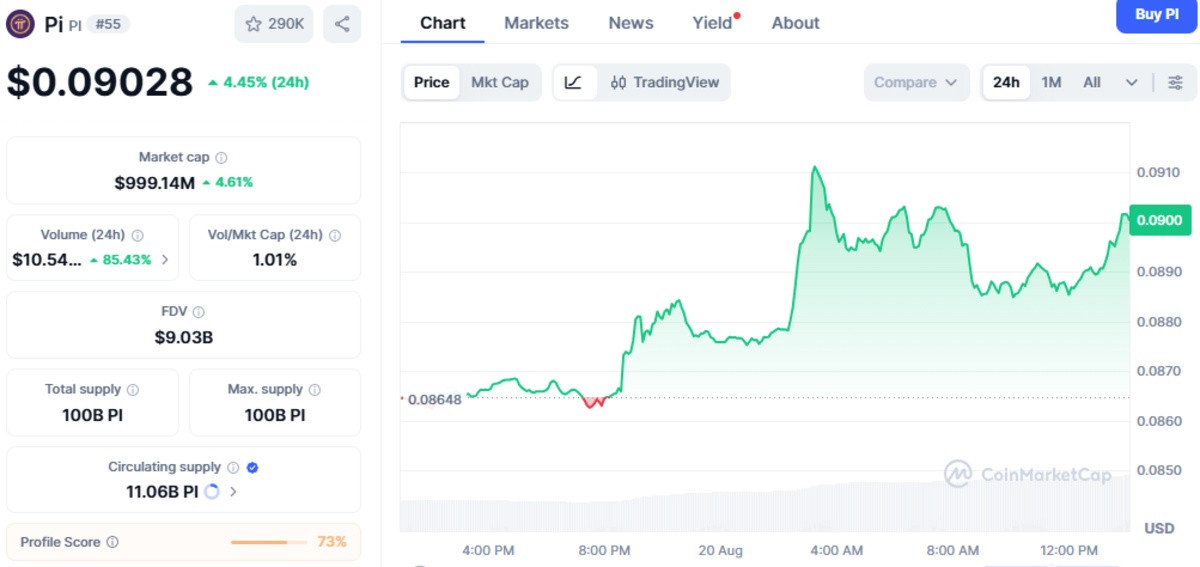1200x567 pixels.
Task: Click the Vol/Mkt Cap (24h) info icon
Action: pos(335,235)
